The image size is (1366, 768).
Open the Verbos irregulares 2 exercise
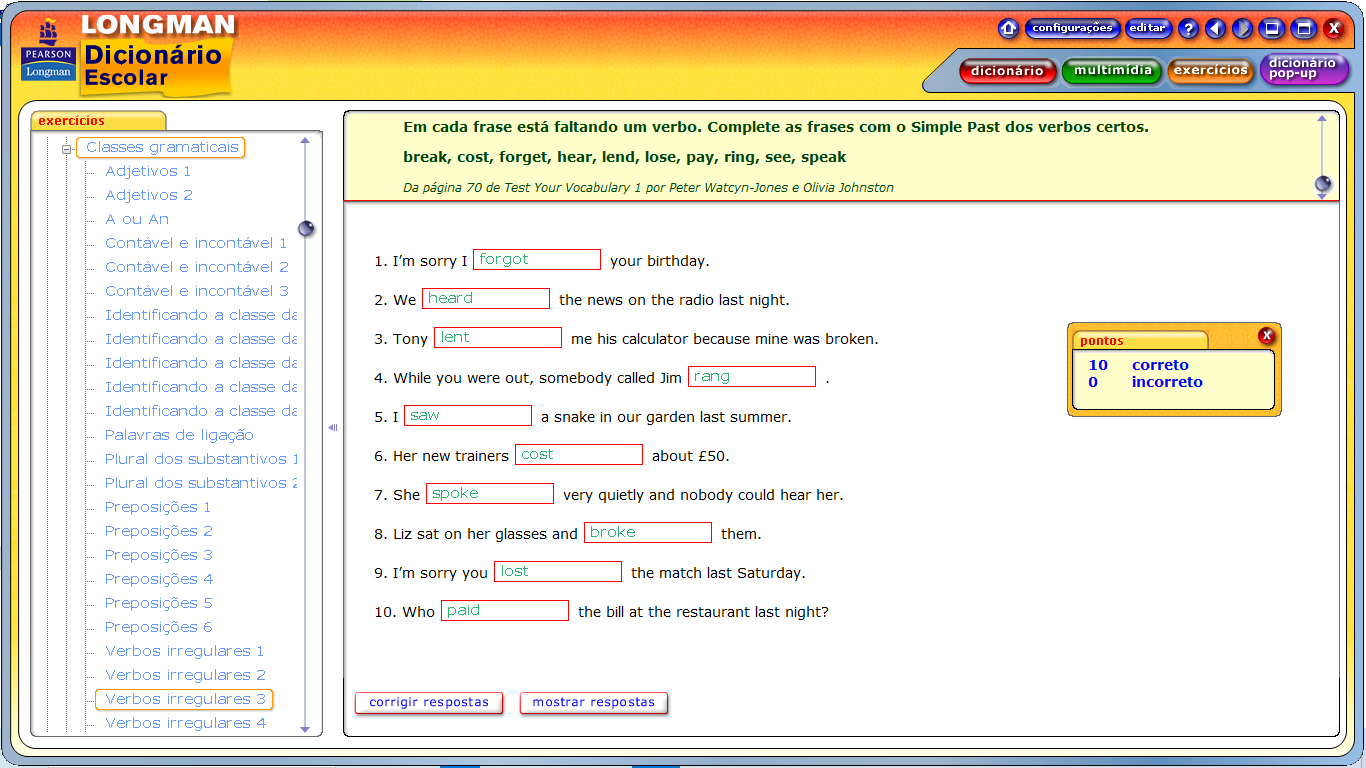[x=186, y=675]
